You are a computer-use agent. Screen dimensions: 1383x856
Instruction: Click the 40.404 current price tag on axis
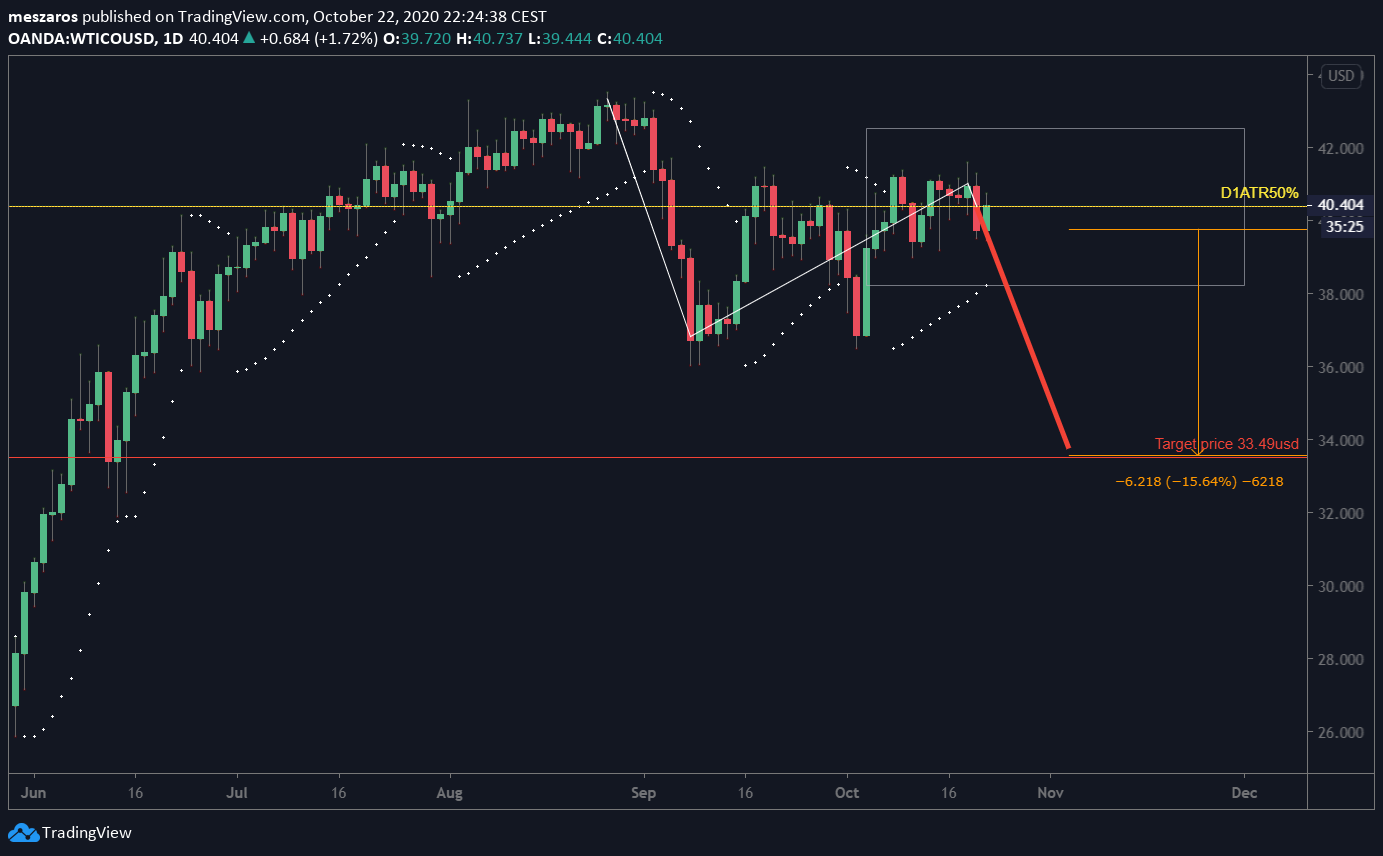pos(1341,206)
